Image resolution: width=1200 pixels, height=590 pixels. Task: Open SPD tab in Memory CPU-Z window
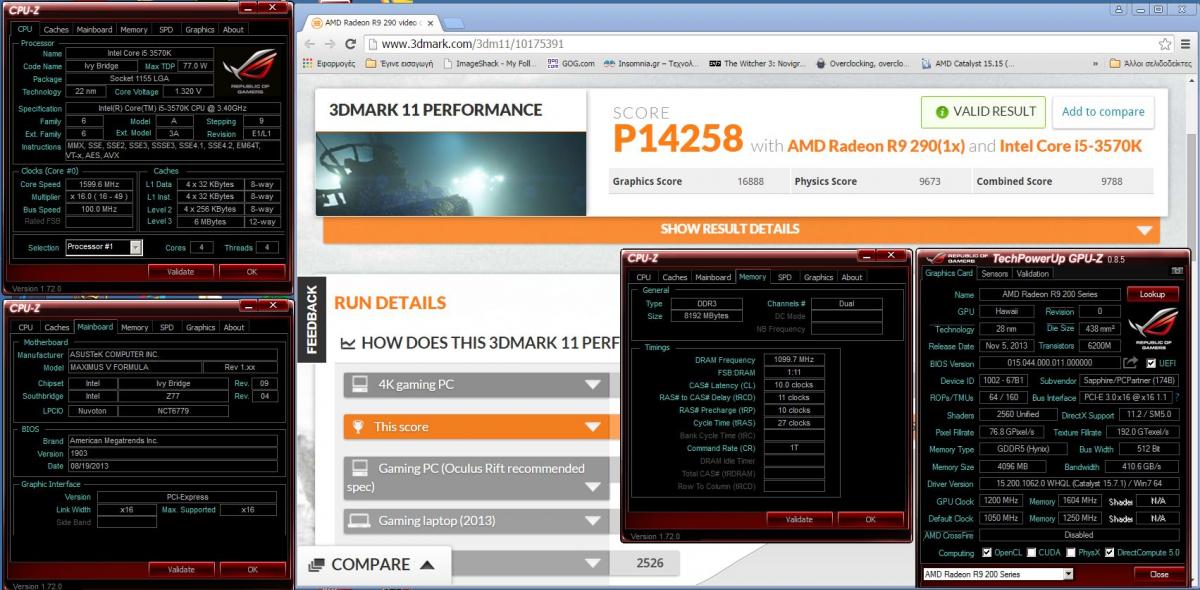785,277
